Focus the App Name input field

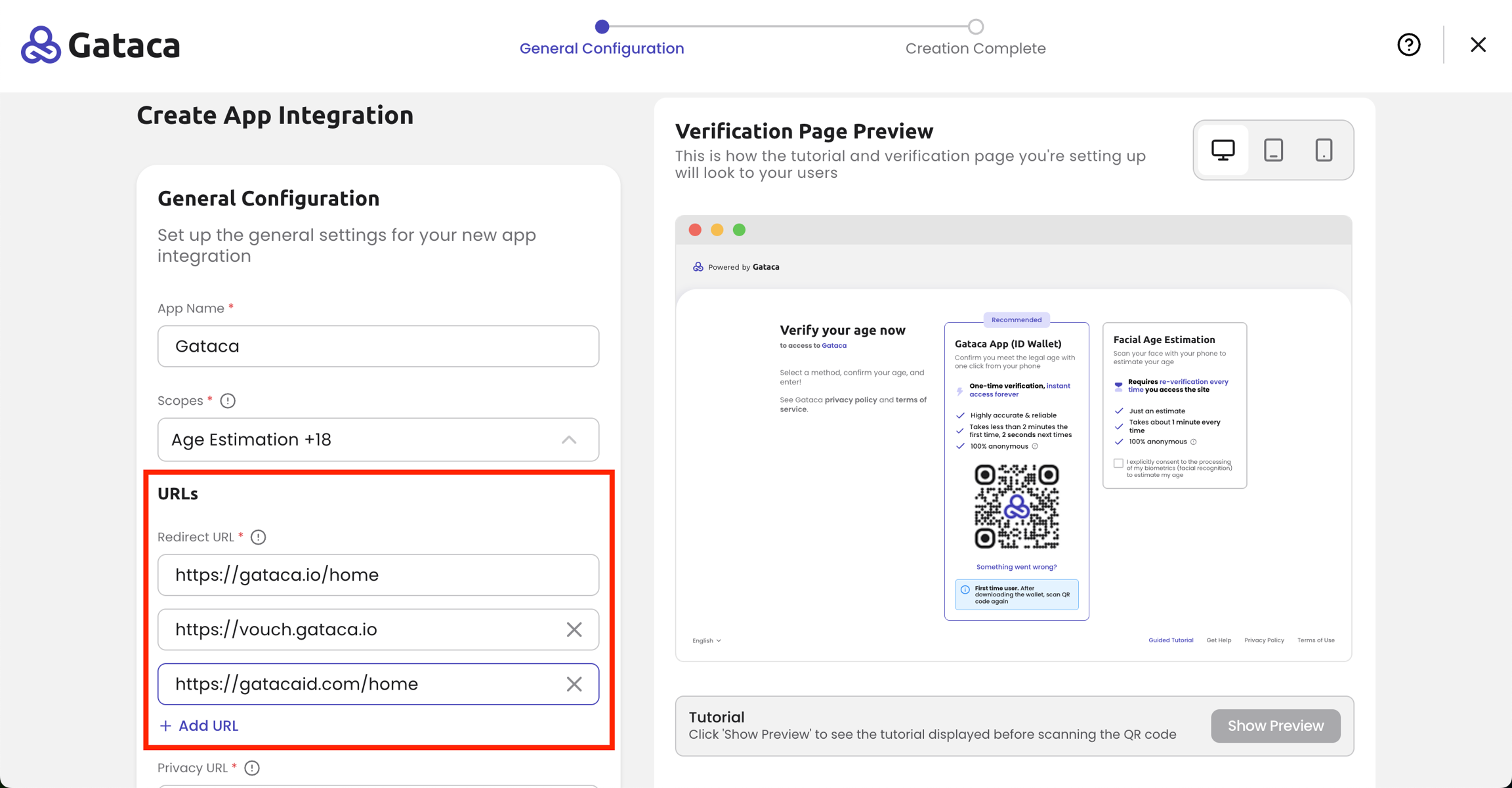378,346
